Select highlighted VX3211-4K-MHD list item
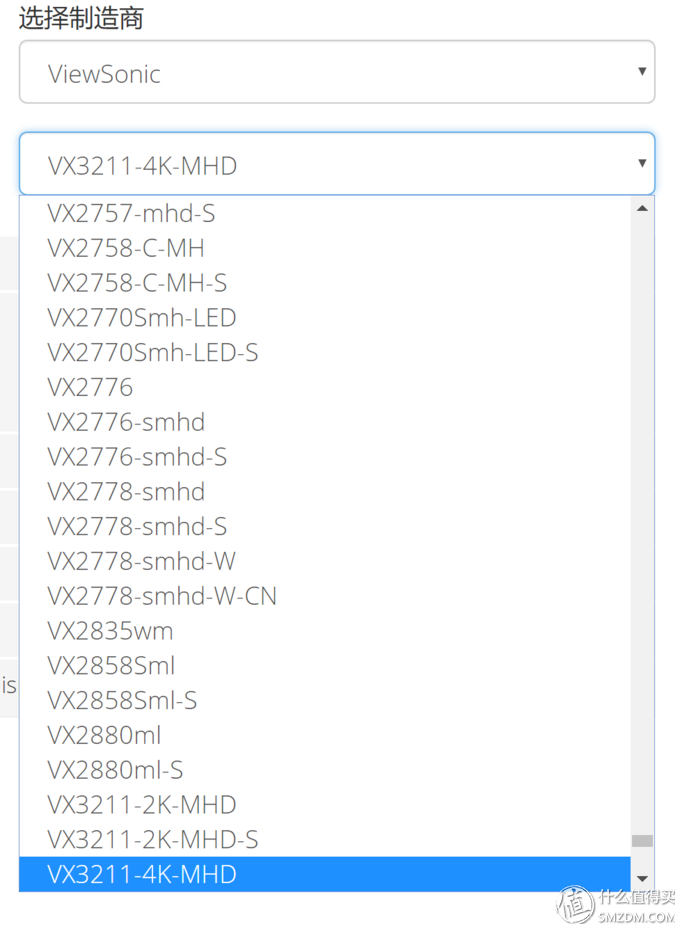Viewport: 680px width, 929px height. (x=142, y=875)
